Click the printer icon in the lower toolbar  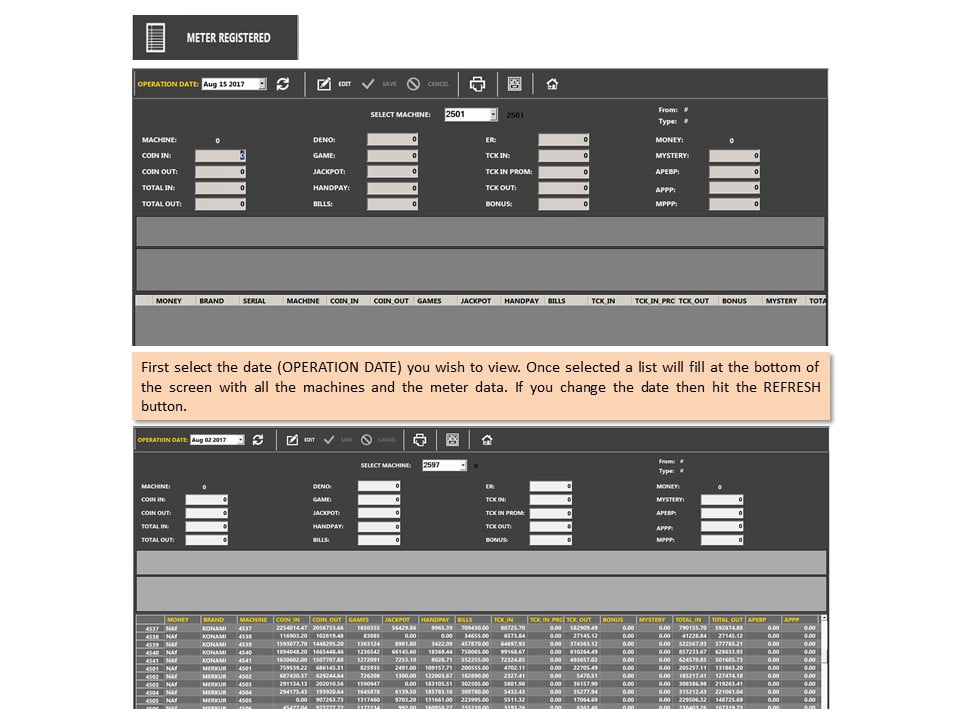click(419, 440)
